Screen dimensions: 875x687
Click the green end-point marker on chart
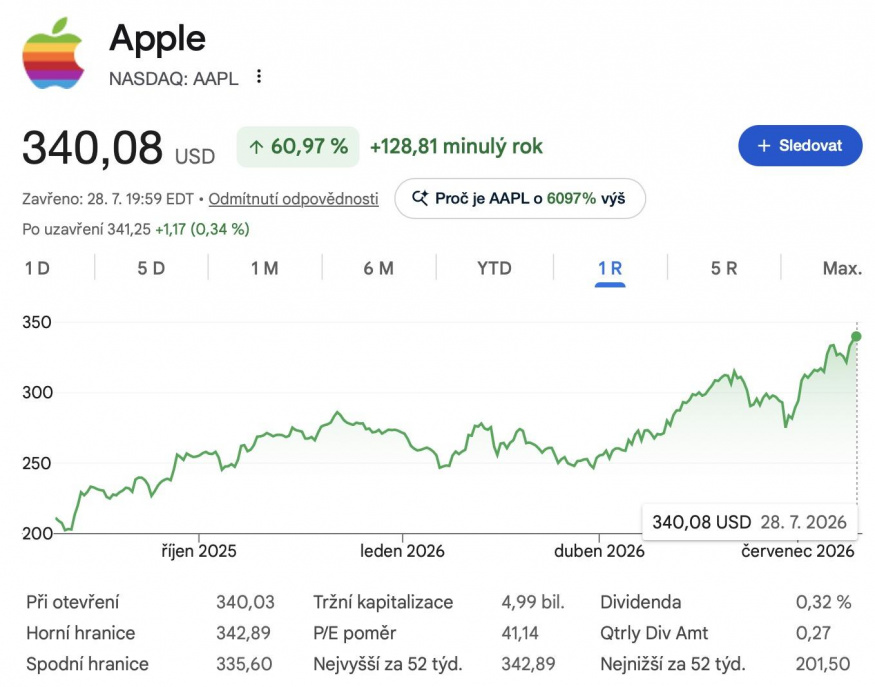coord(856,337)
